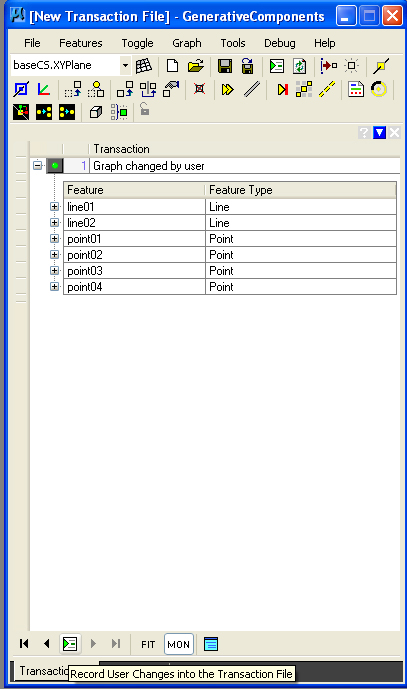Jump to first transaction with rewind button
The height and width of the screenshot is (689, 407).
pos(24,644)
